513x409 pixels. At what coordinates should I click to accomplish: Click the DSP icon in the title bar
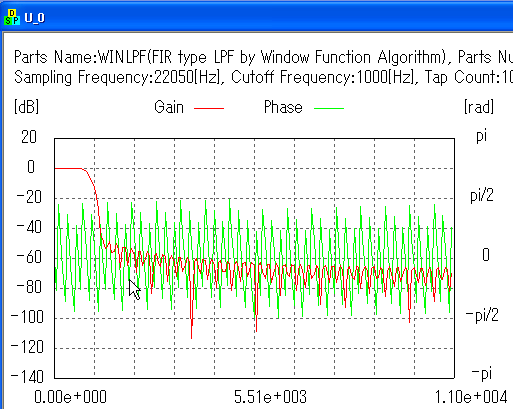pos(12,17)
